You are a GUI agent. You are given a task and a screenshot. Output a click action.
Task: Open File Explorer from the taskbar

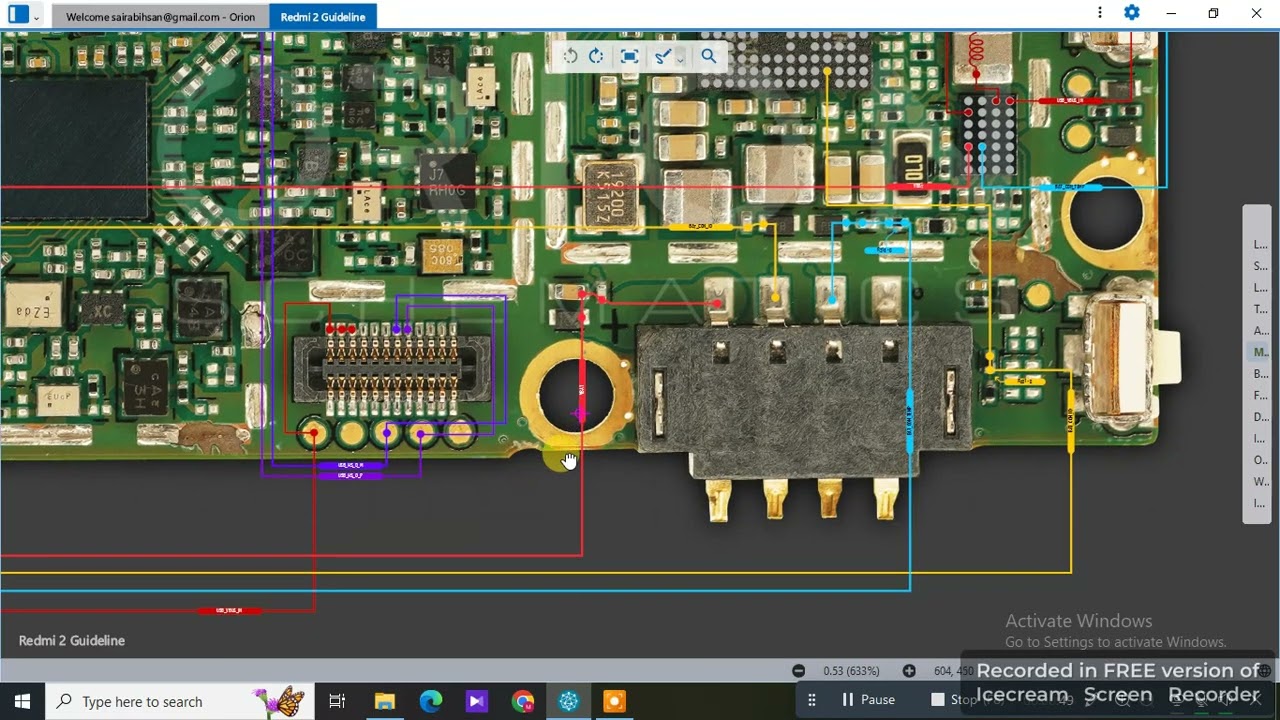[385, 701]
